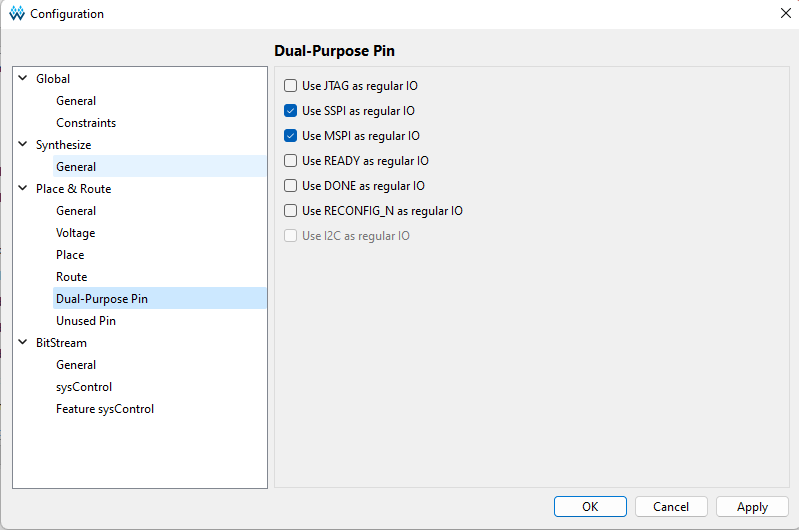Screen dimensions: 799x530
Task: Click the Gowin logo icon in title bar
Action: point(17,13)
